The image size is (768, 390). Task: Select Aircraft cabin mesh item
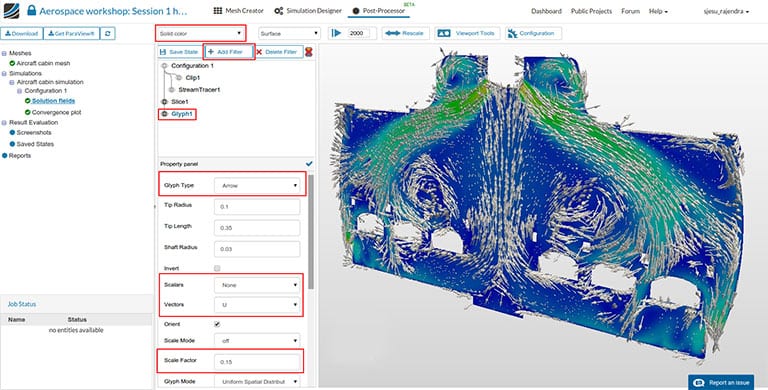pos(43,63)
